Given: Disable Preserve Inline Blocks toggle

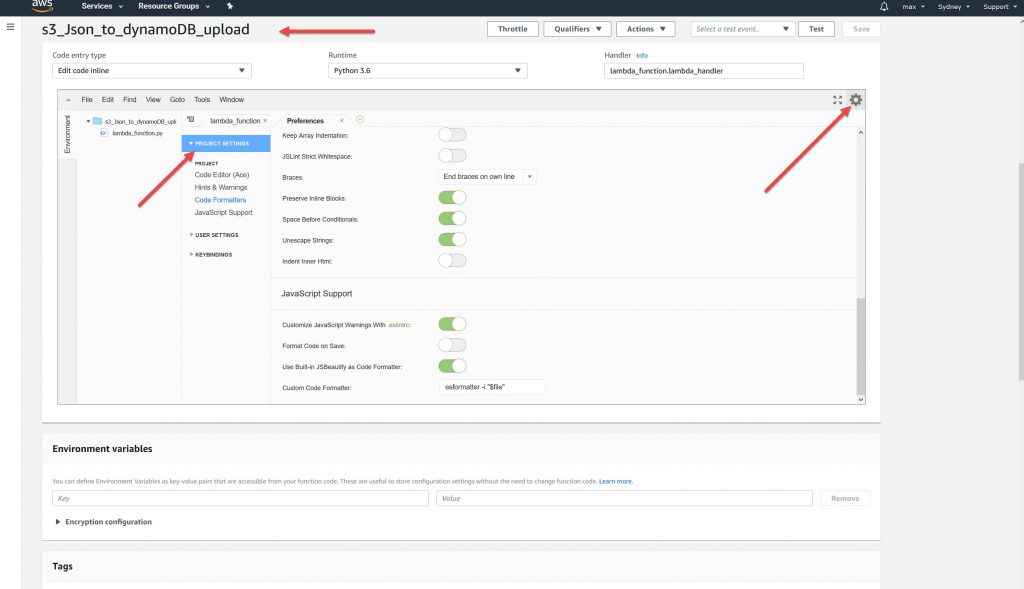Looking at the screenshot, I should [452, 198].
